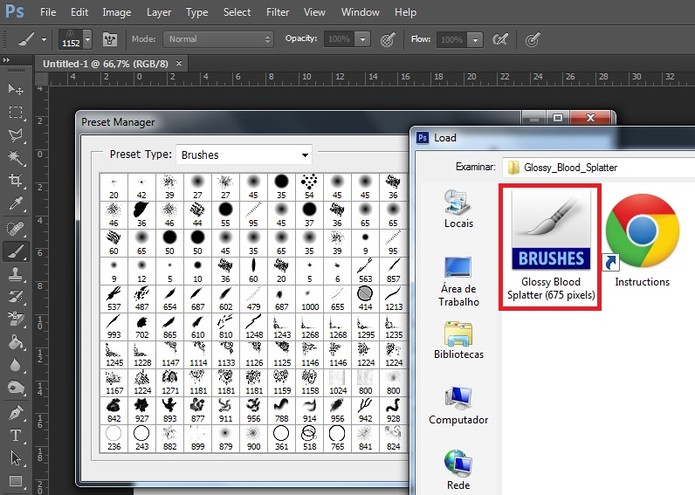Go to Rede network location
This screenshot has width=695, height=495.
[x=458, y=471]
